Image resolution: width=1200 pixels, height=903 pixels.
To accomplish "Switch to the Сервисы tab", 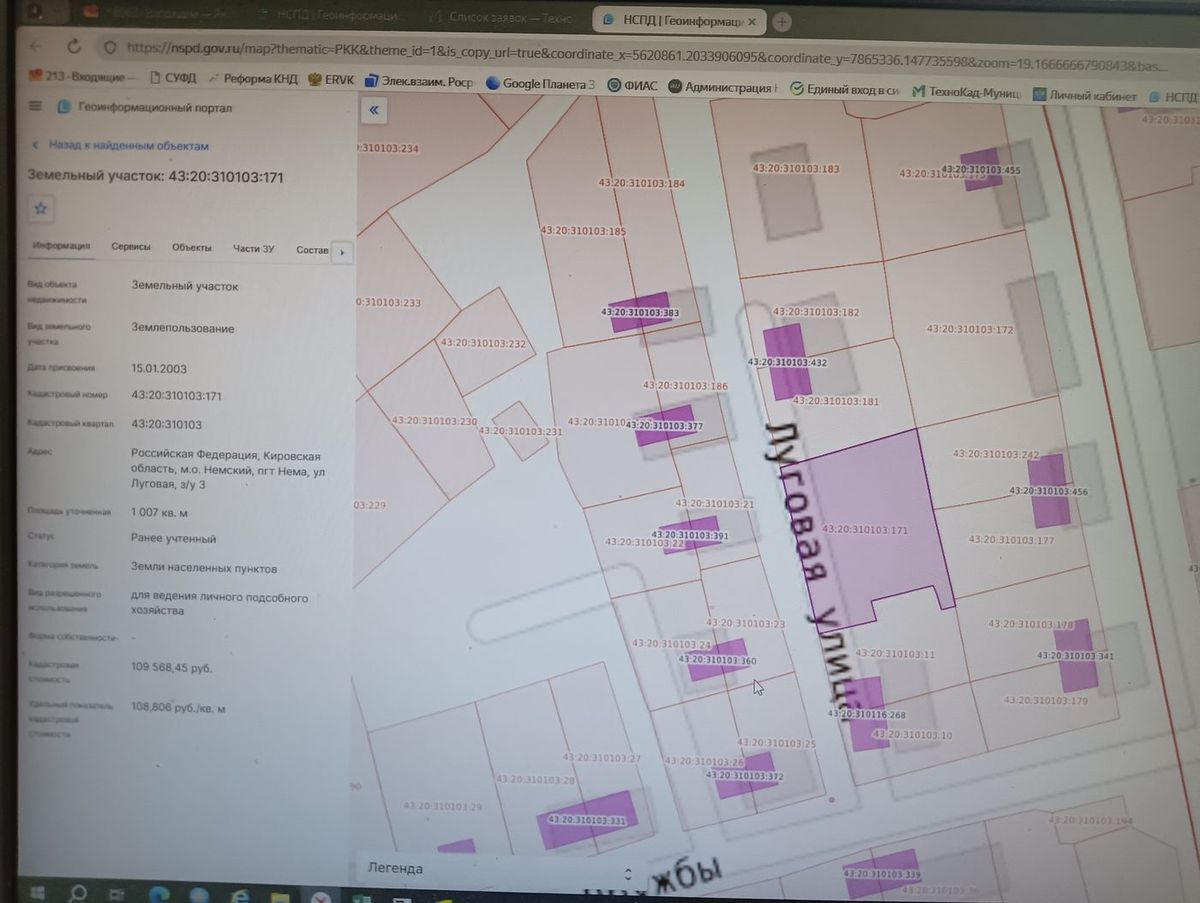I will point(131,247).
